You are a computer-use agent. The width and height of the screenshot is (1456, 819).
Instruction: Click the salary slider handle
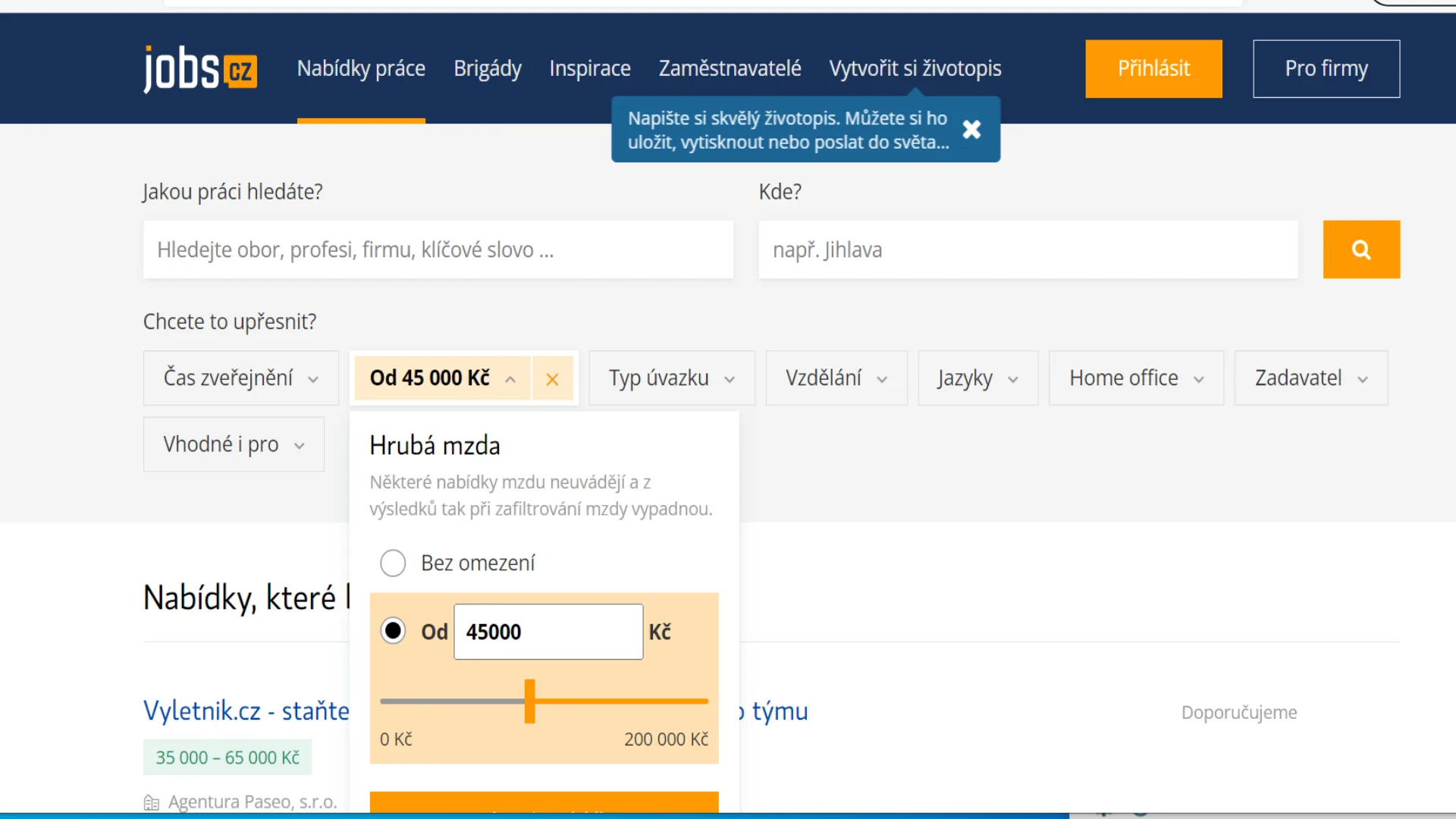(529, 701)
